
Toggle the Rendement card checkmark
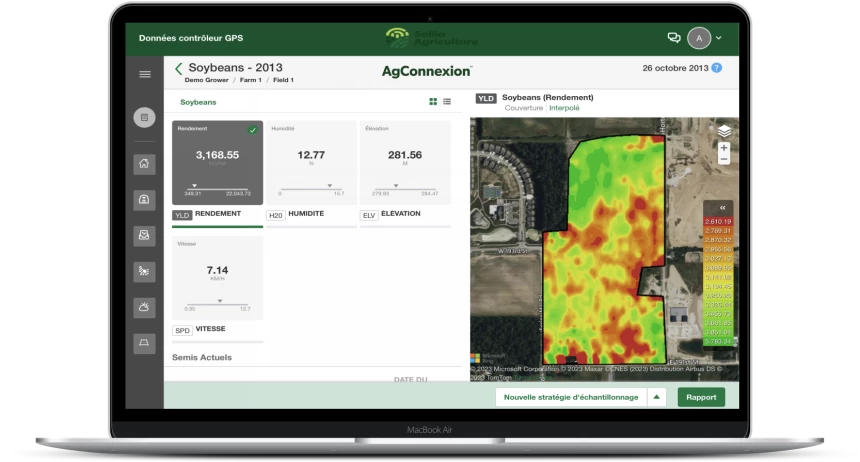[x=252, y=130]
